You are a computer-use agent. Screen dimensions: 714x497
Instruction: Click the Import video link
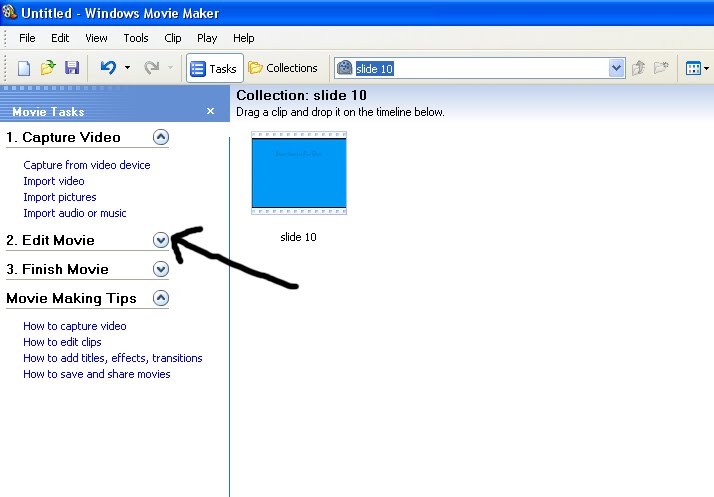click(54, 181)
